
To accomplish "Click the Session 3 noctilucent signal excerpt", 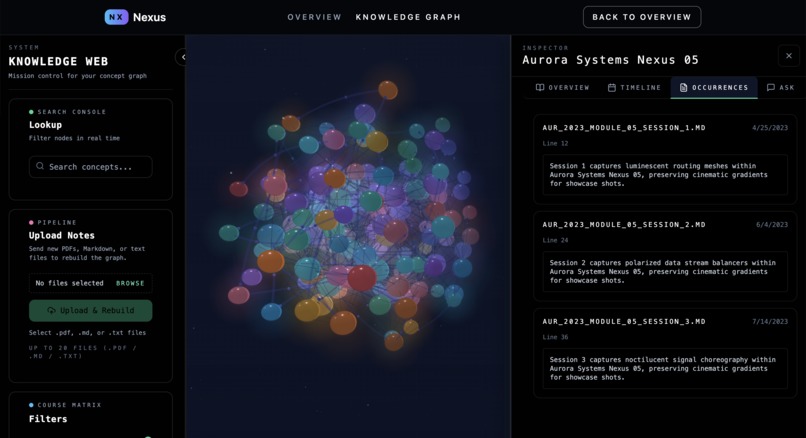I will click(665, 369).
